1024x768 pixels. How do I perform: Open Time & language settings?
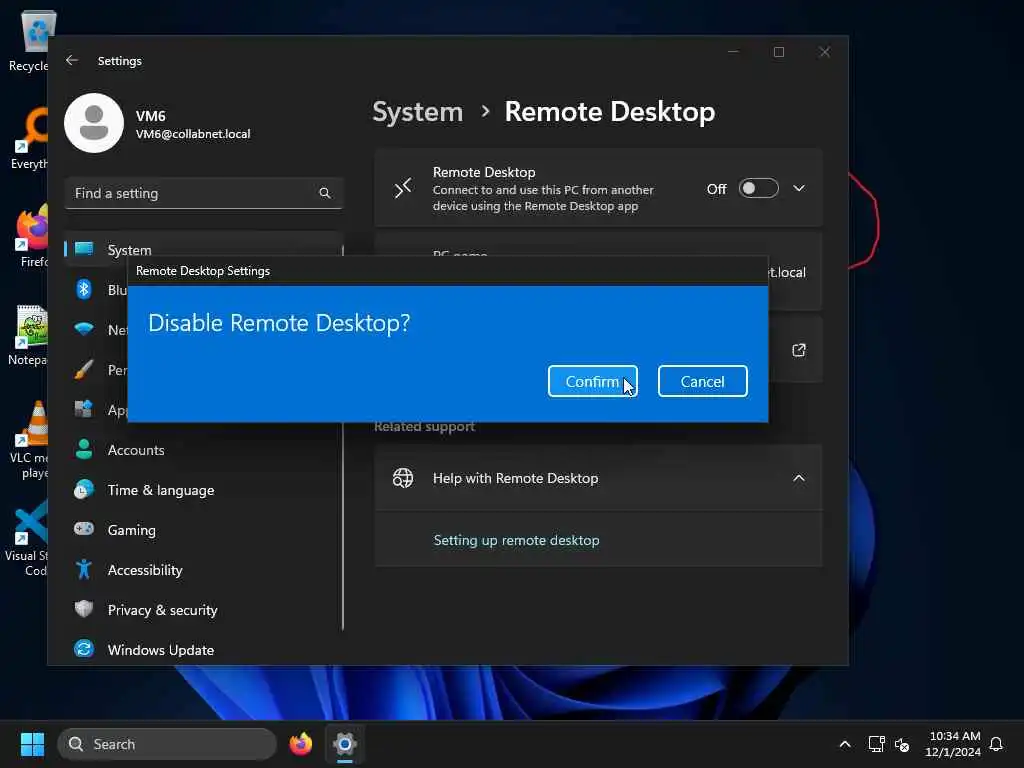(x=203, y=490)
